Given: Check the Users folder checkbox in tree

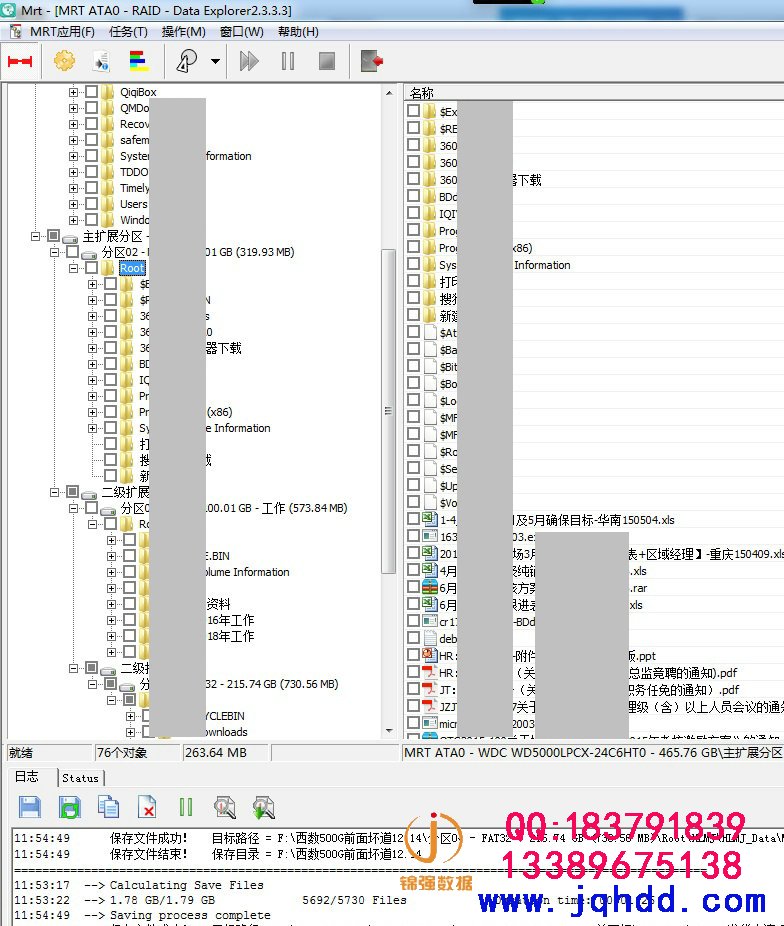Looking at the screenshot, I should (92, 204).
